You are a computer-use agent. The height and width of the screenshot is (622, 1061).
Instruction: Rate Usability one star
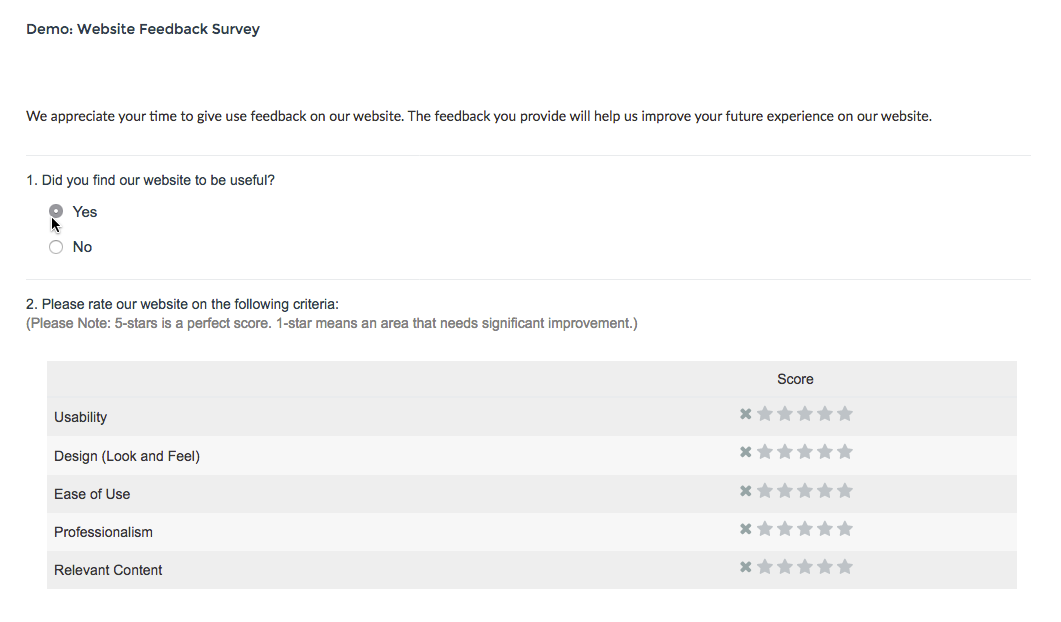coord(765,414)
